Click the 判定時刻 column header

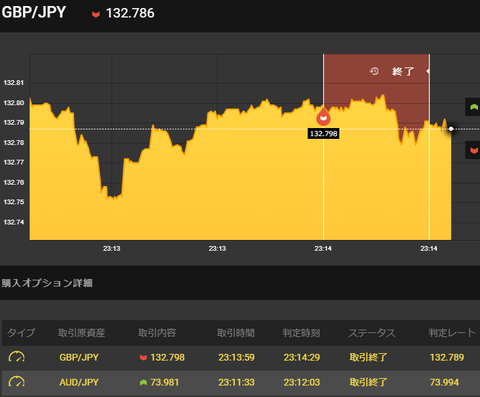click(x=301, y=333)
